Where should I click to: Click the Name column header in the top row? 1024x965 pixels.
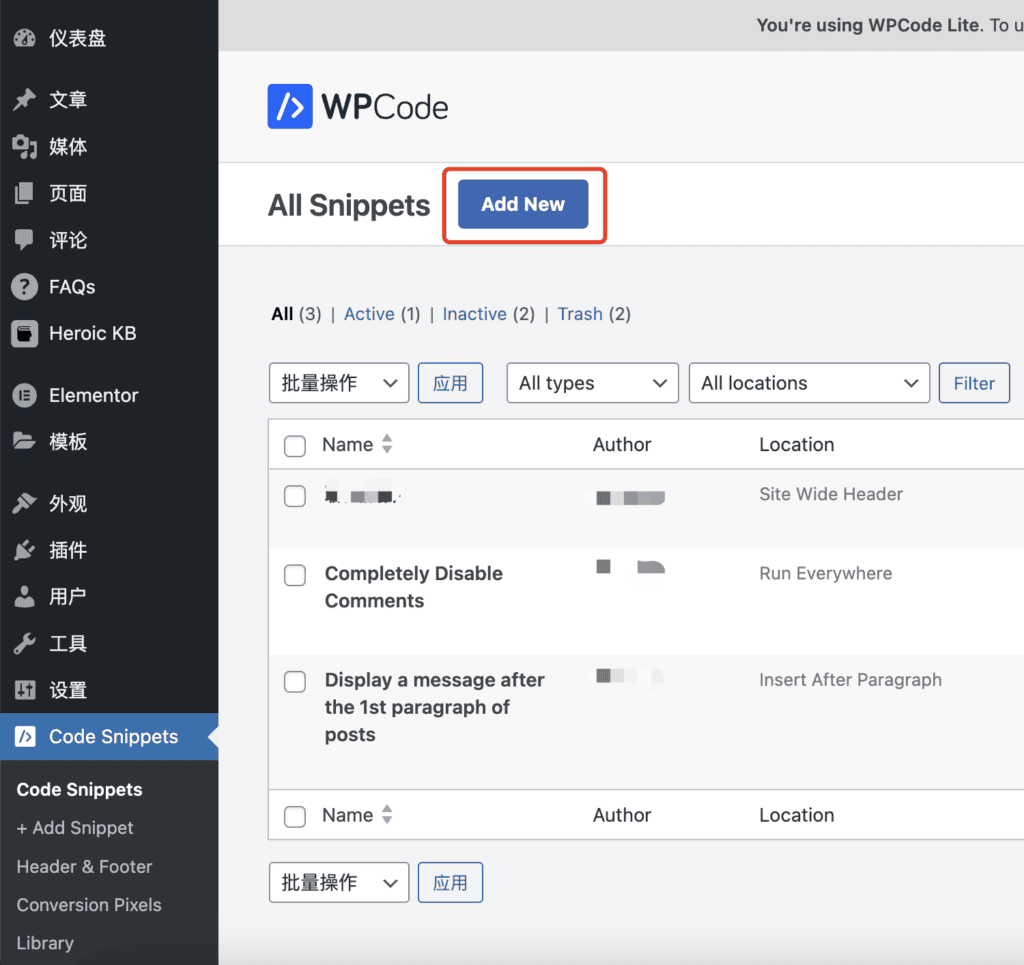pyautogui.click(x=347, y=445)
